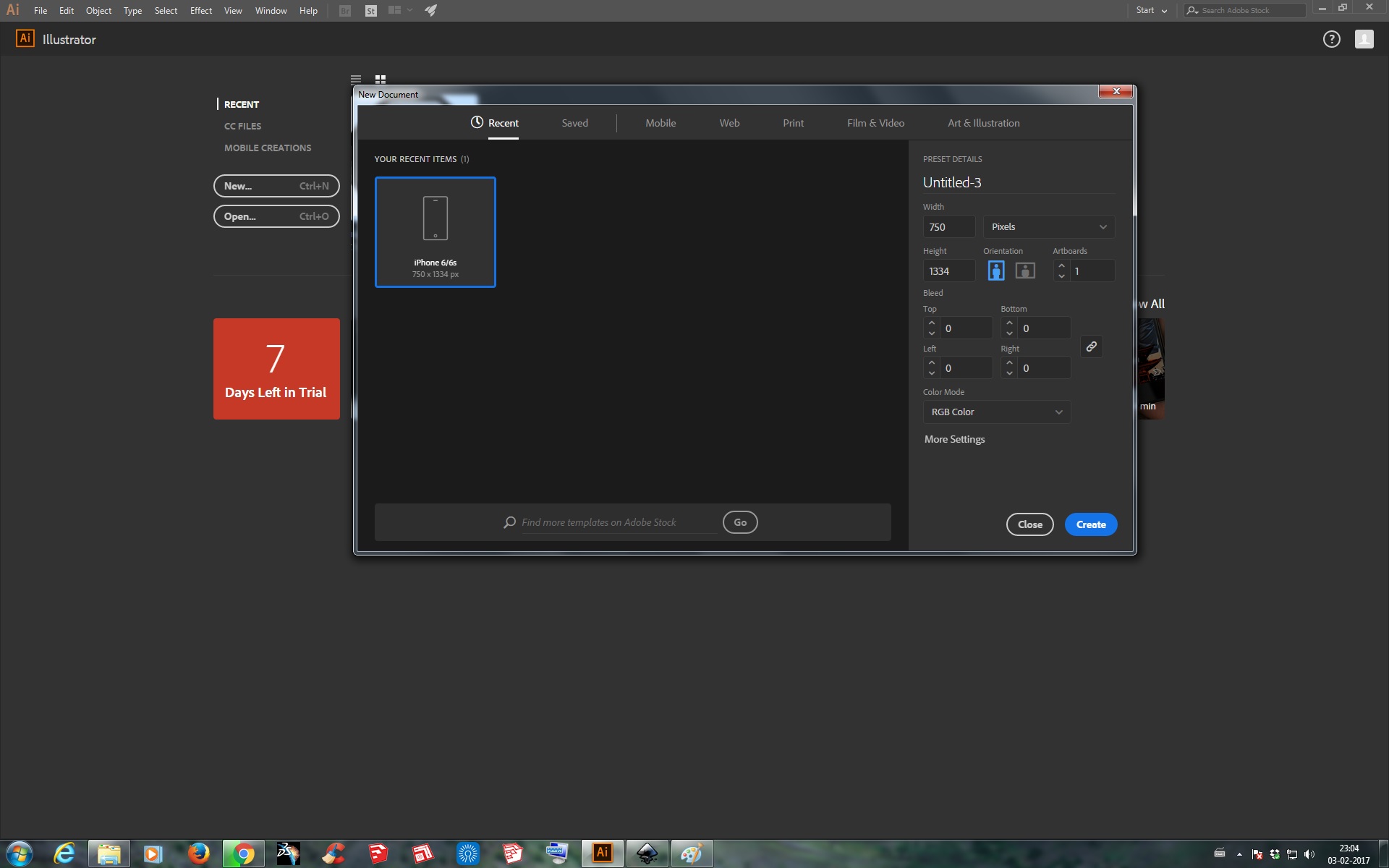Select landscape orientation
Screen dimensions: 1389x868
pos(1025,271)
